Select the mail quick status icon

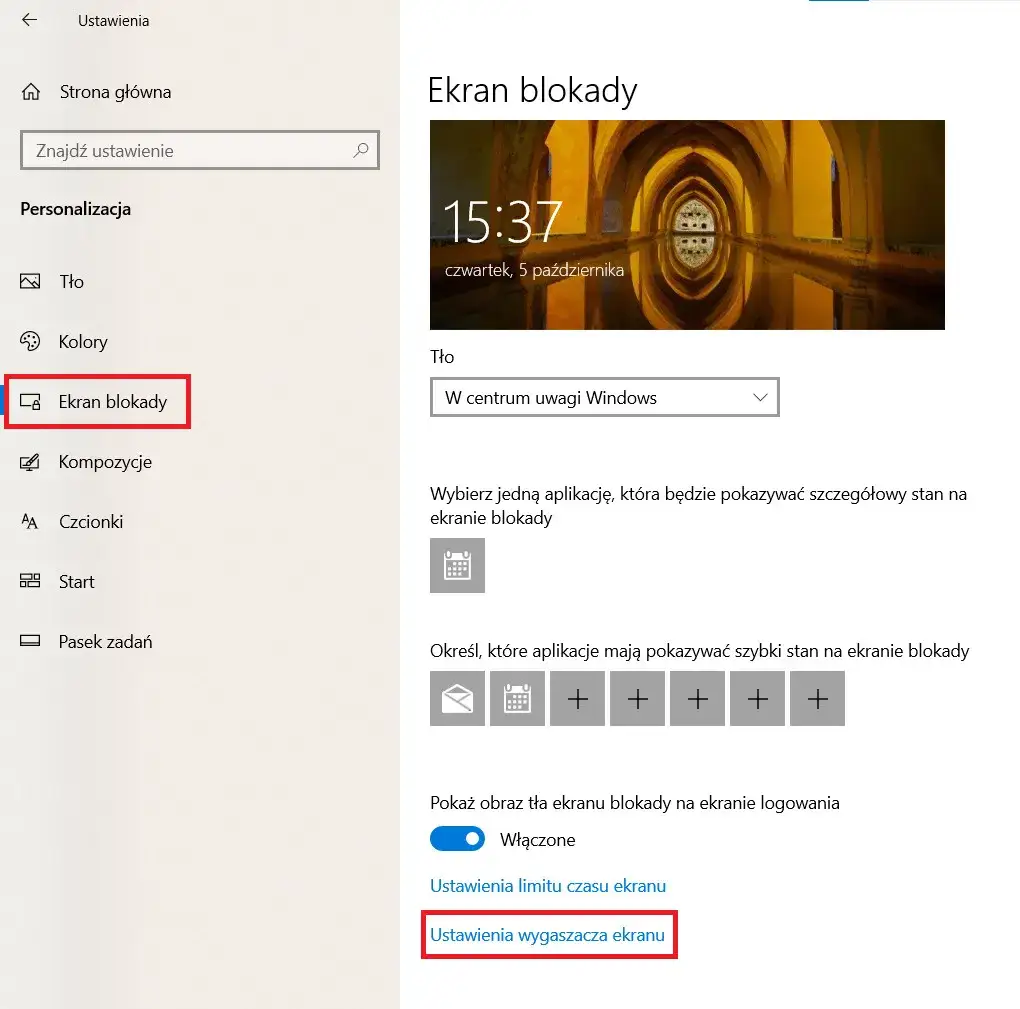click(x=457, y=698)
